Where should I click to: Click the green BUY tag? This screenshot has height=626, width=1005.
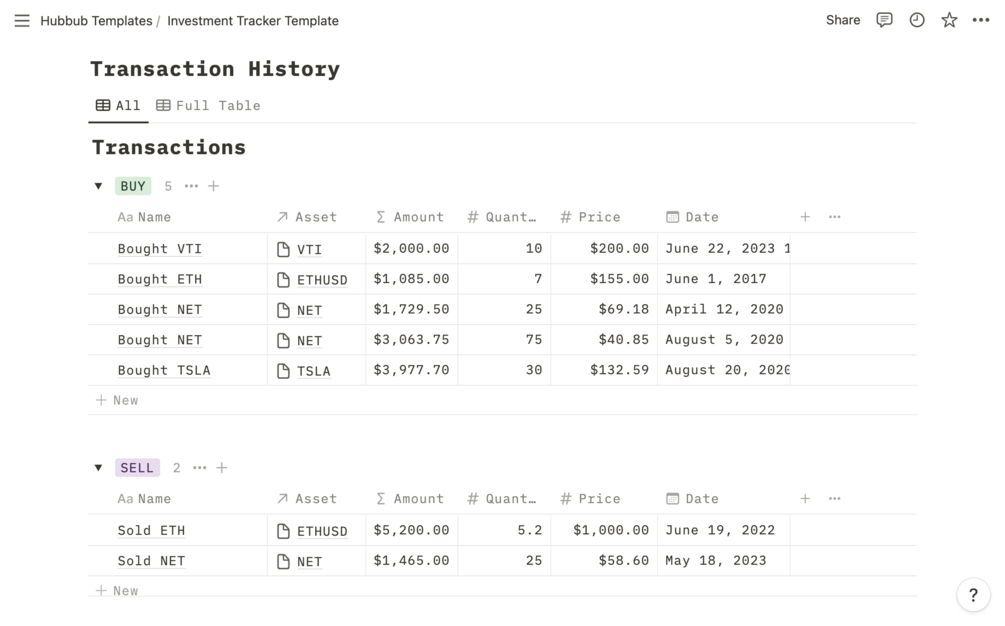point(133,186)
